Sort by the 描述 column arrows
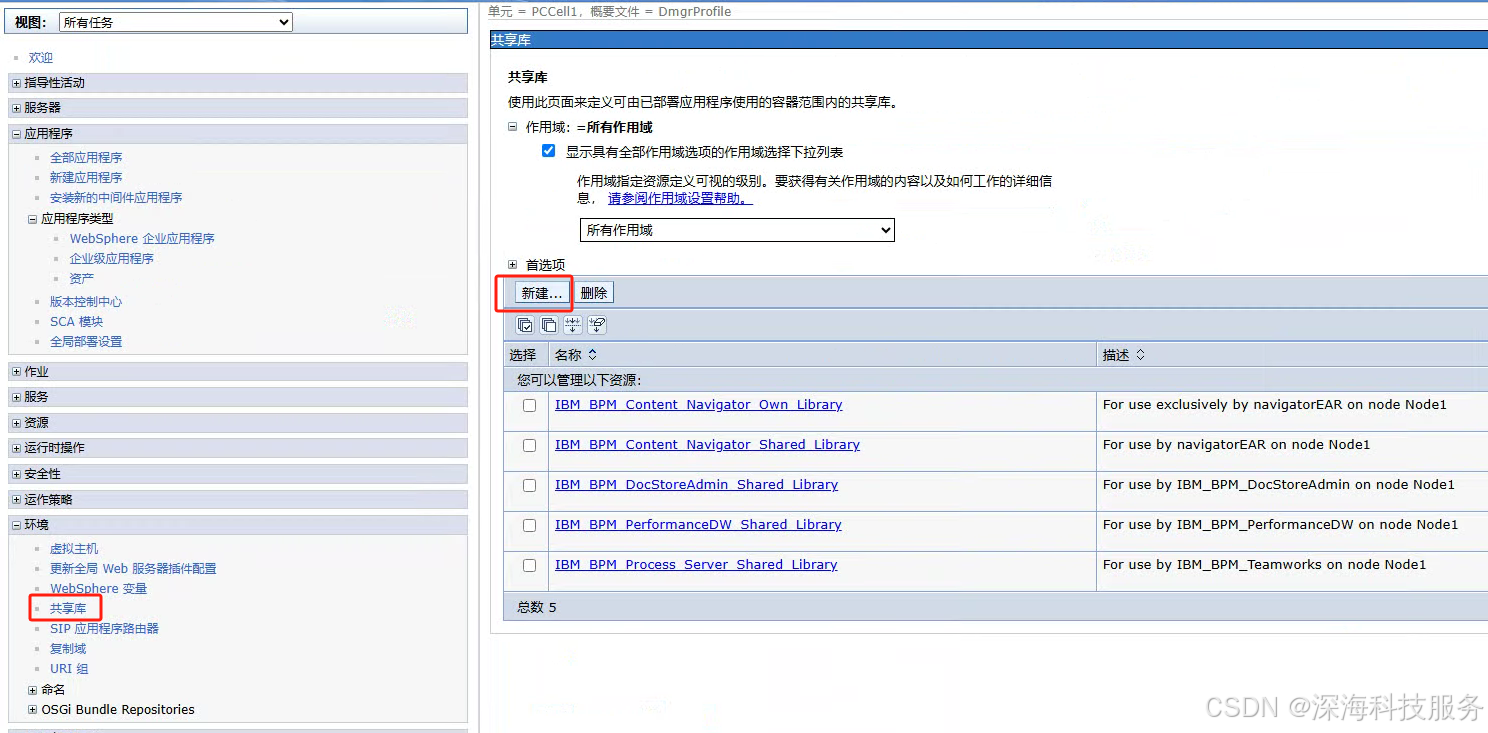Viewport: 1488px width, 733px height. click(x=1140, y=355)
